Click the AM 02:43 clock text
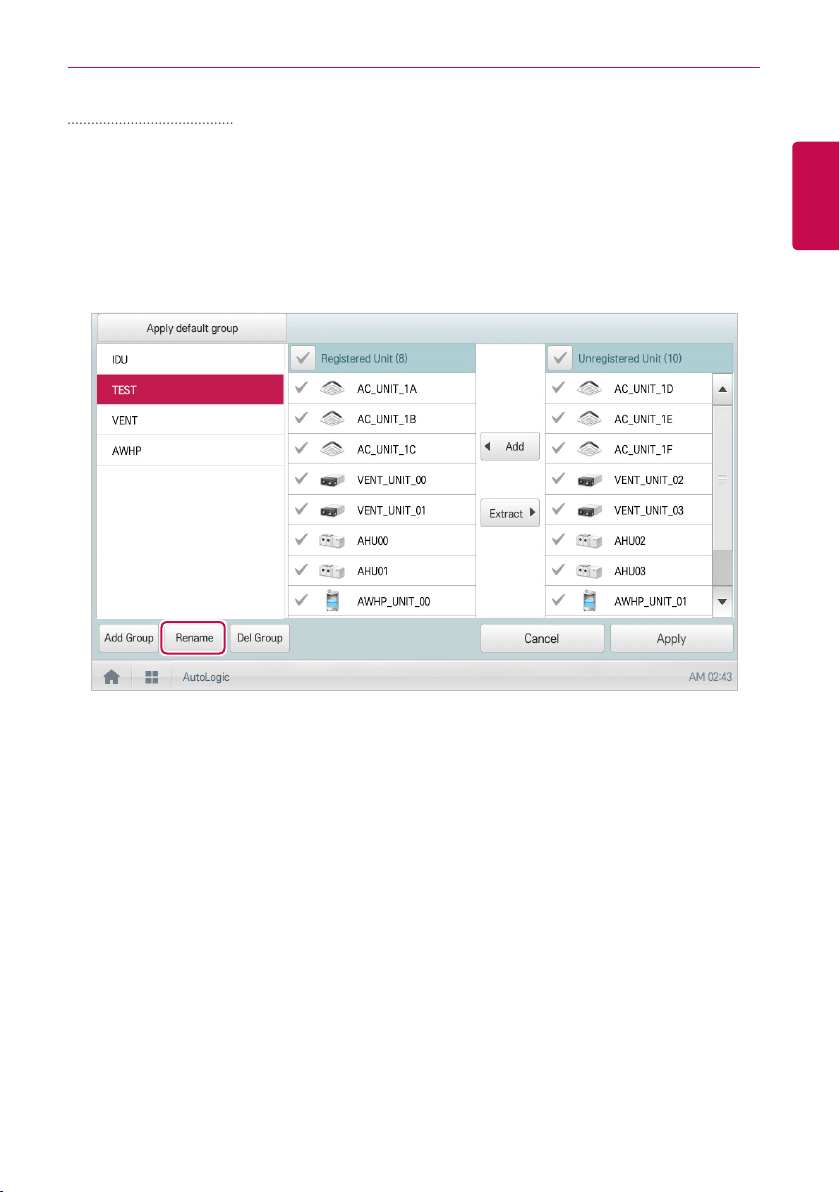 (710, 677)
